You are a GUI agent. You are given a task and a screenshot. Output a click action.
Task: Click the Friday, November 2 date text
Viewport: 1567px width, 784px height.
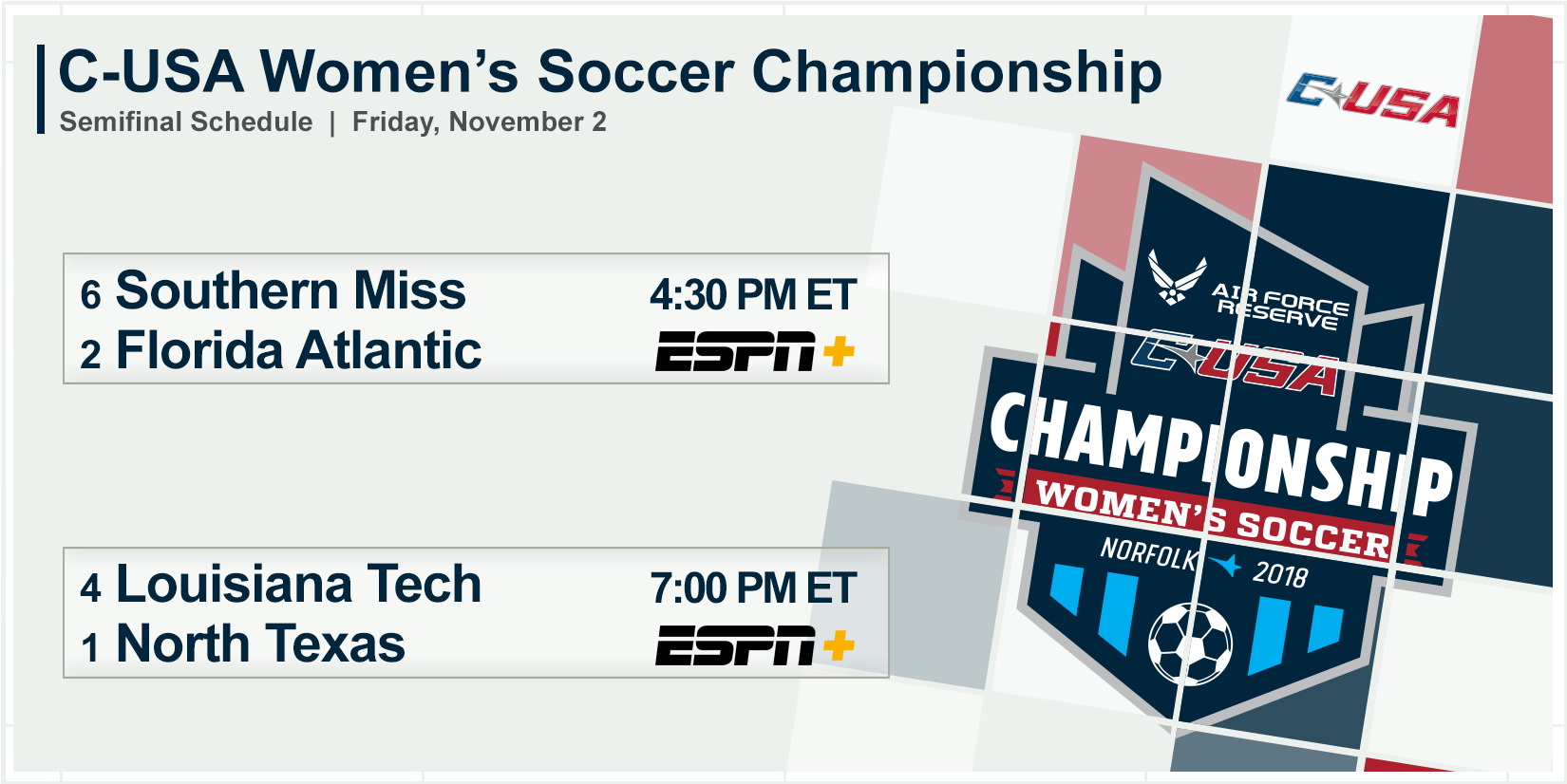479,122
